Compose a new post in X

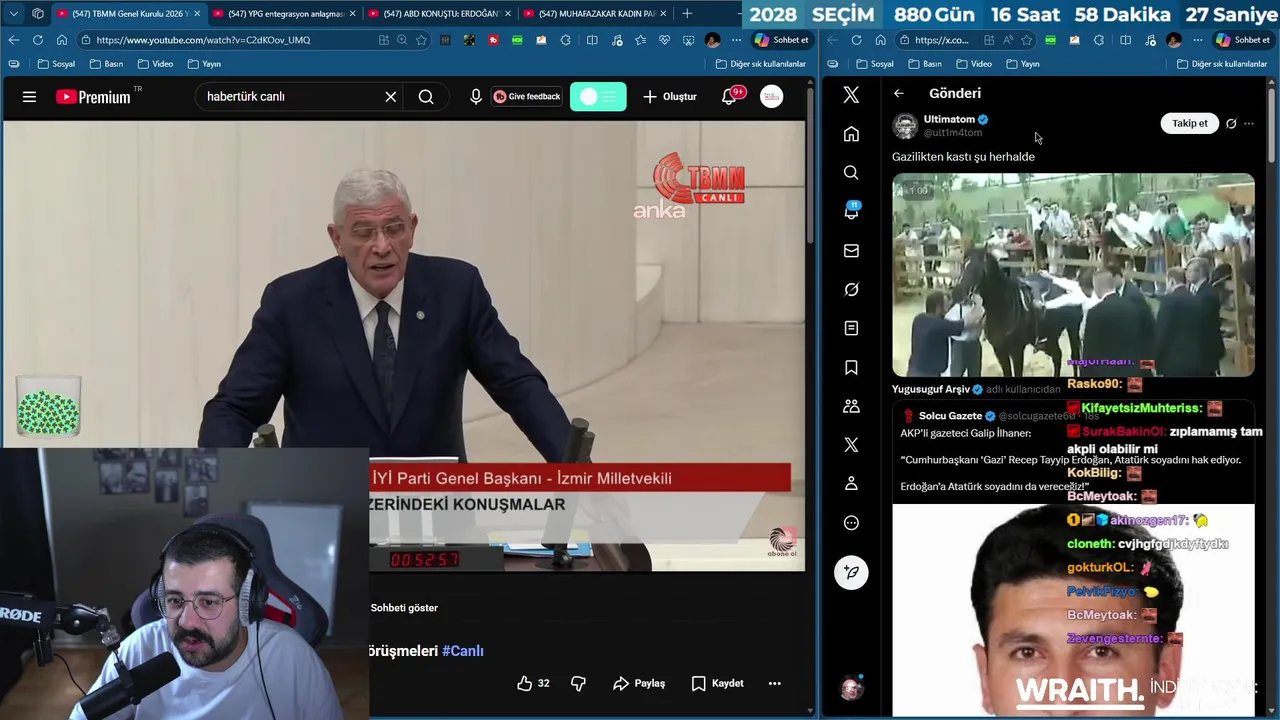pyautogui.click(x=851, y=572)
